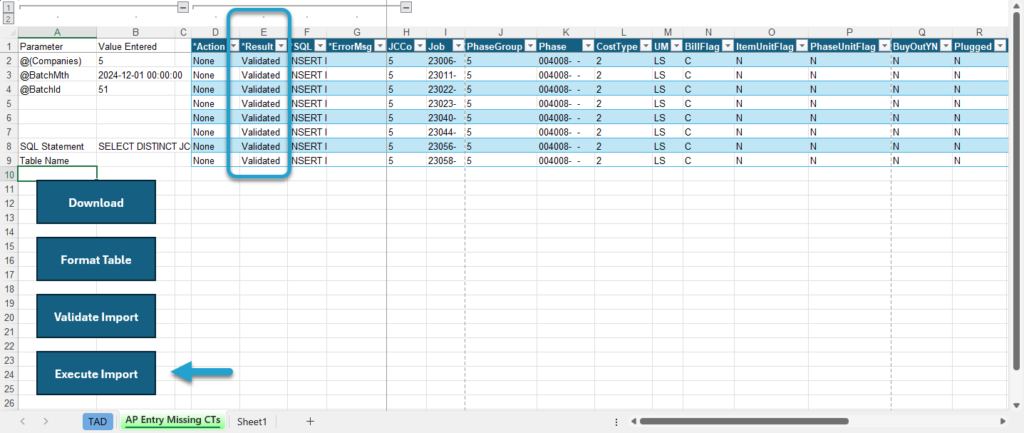Select Job cell 23056-
Viewport: 1024px width, 433px height.
445,146
